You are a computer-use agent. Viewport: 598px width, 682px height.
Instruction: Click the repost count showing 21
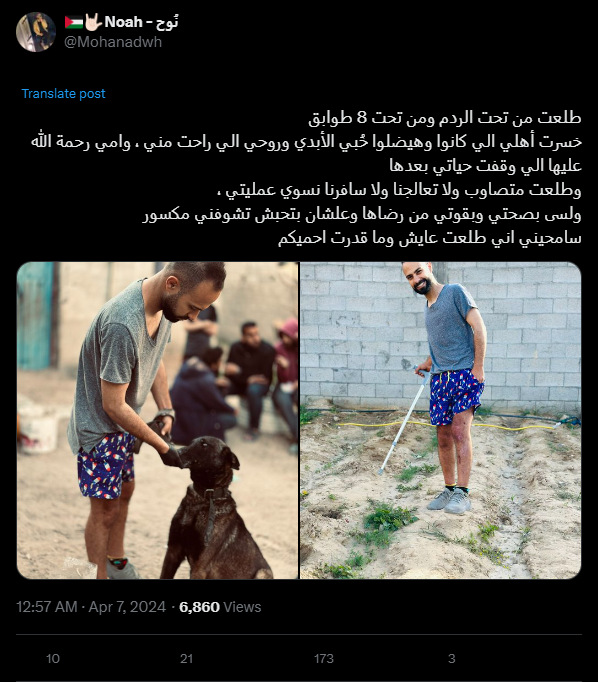tap(186, 659)
